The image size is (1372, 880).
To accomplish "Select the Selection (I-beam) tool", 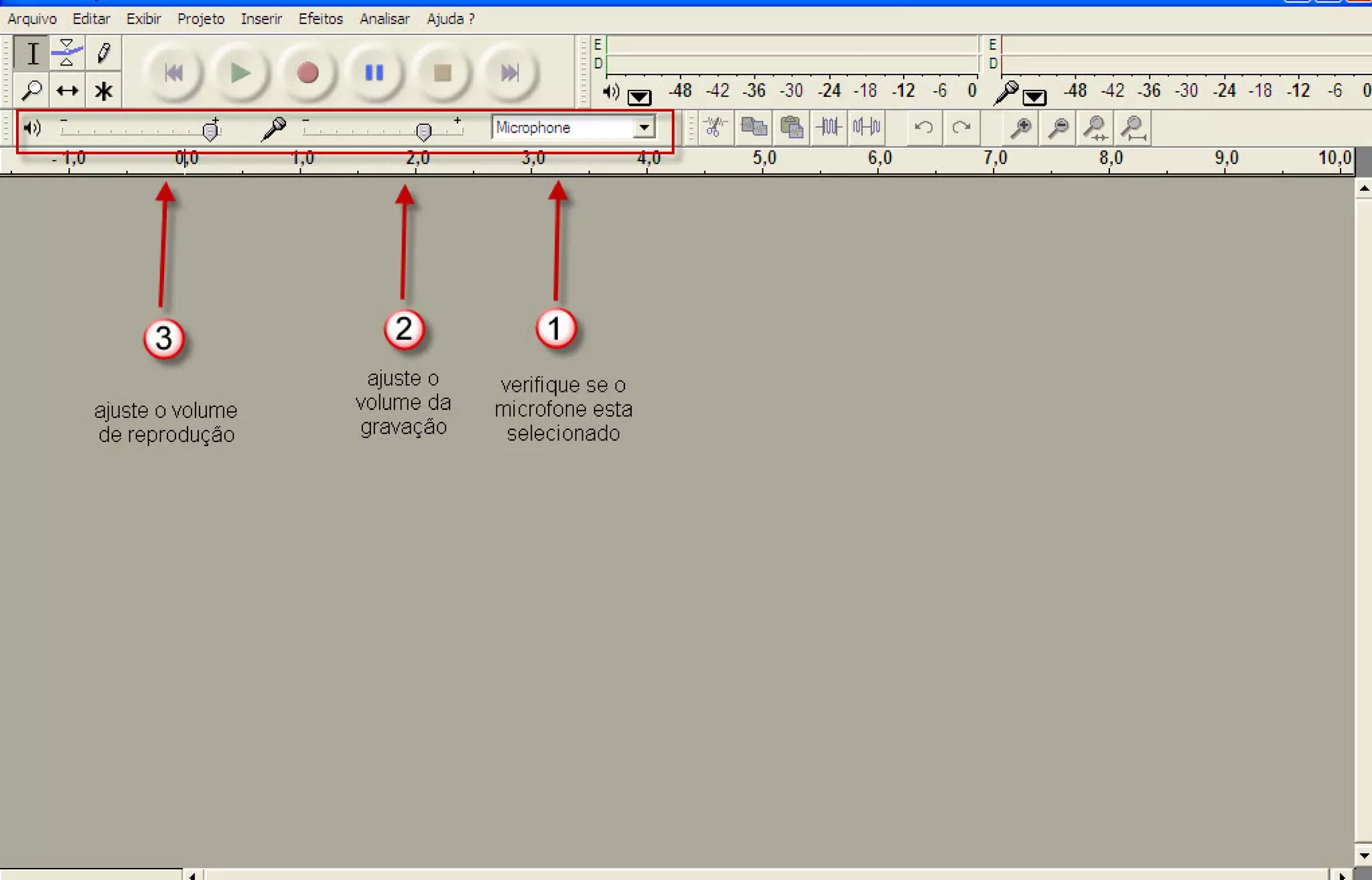I will tap(31, 54).
